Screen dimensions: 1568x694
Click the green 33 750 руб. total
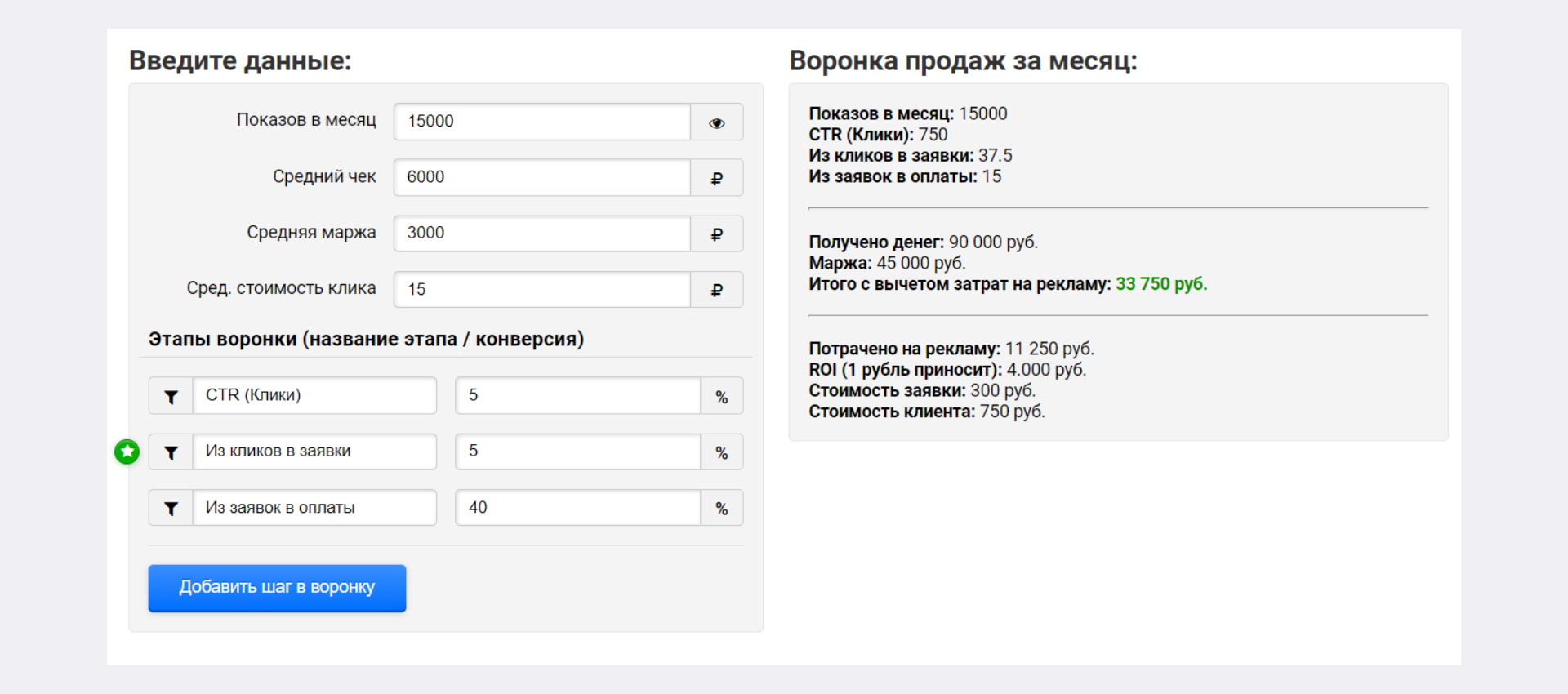coord(1161,284)
